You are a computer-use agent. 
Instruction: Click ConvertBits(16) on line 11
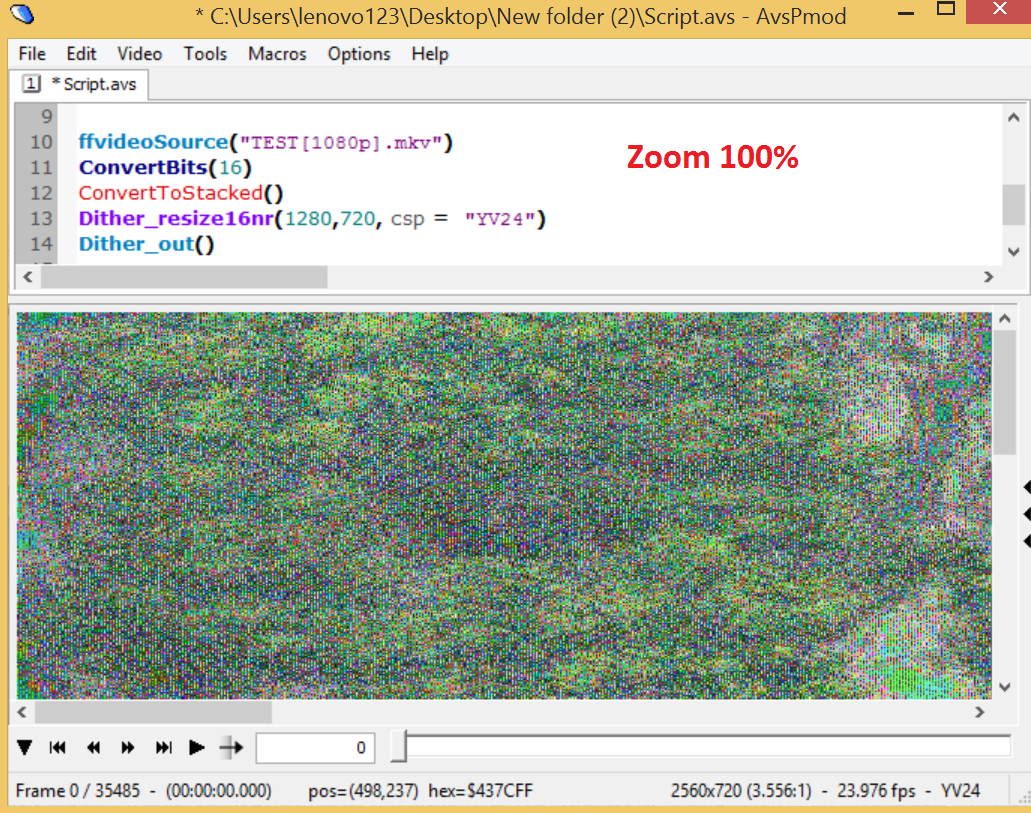pos(165,167)
